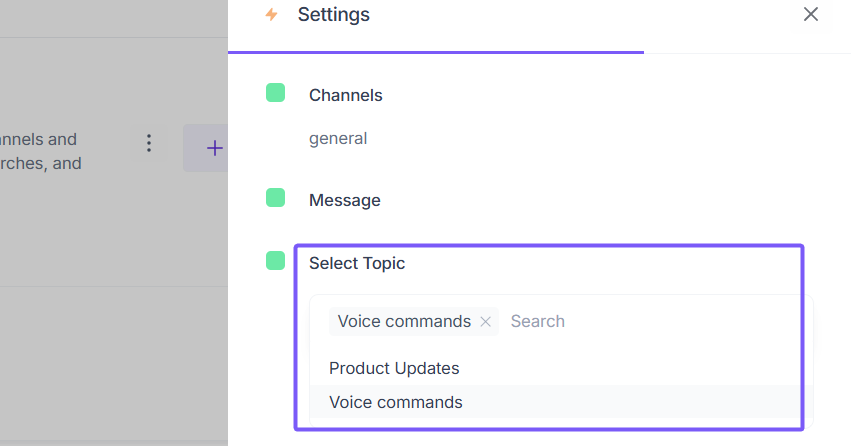Click the dimmed description text on the left
Image resolution: width=851 pixels, height=446 pixels.
(40, 151)
